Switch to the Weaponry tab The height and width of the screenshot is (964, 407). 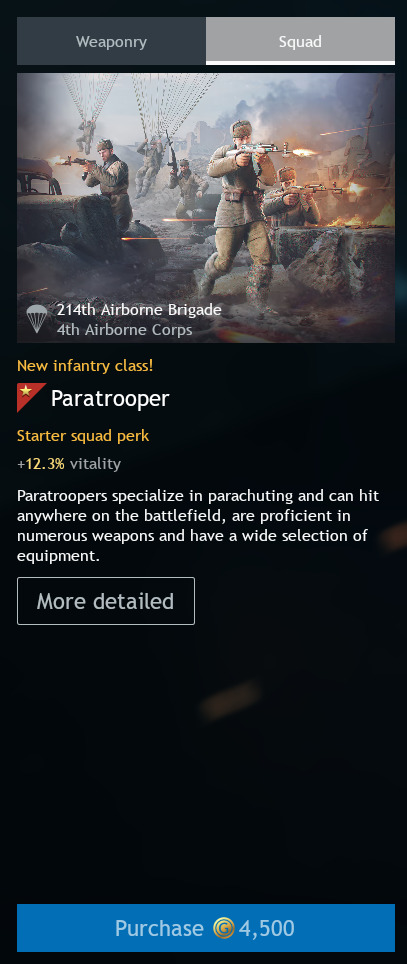coord(111,41)
